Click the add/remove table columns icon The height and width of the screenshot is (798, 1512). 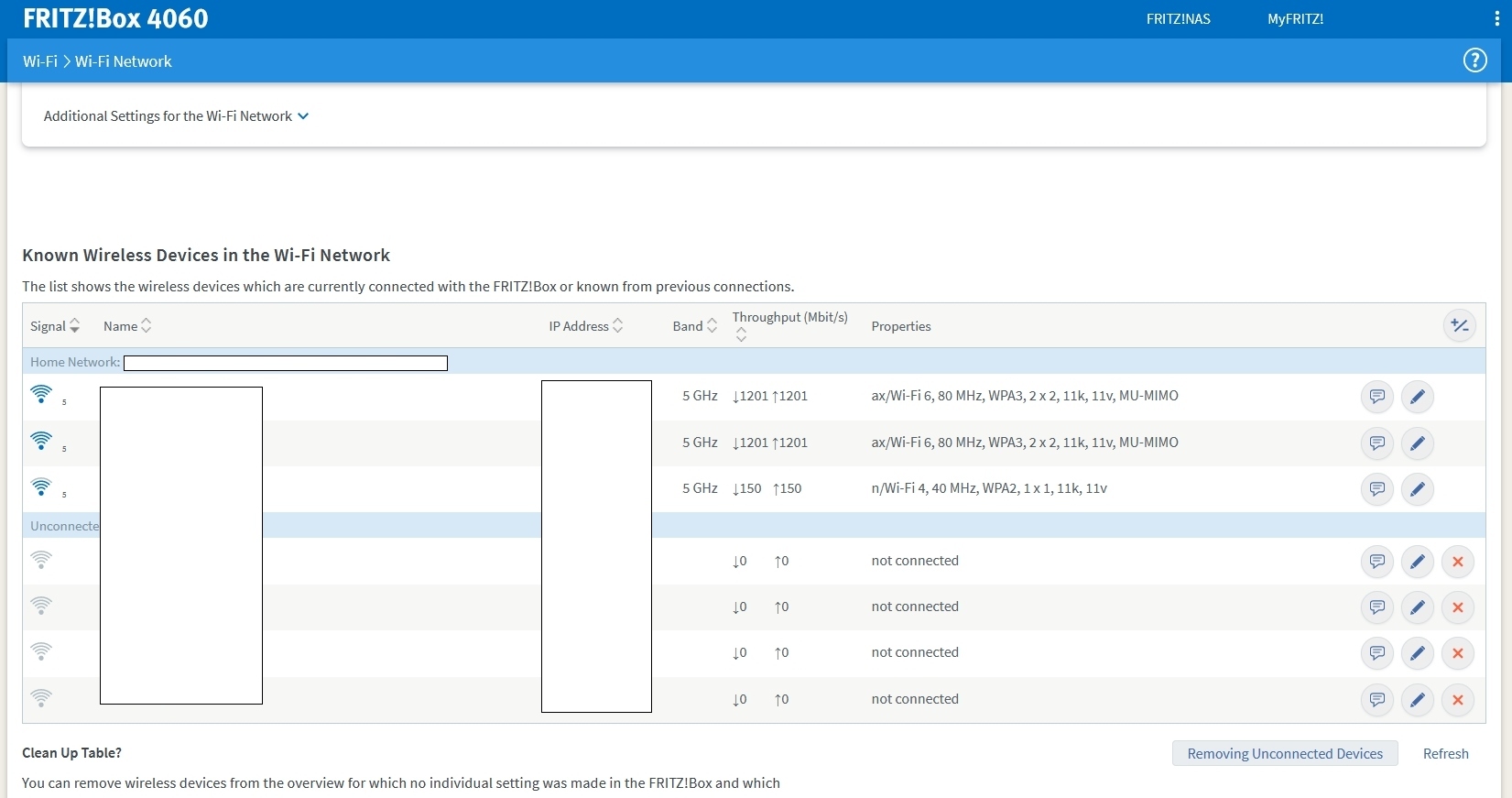tap(1460, 326)
